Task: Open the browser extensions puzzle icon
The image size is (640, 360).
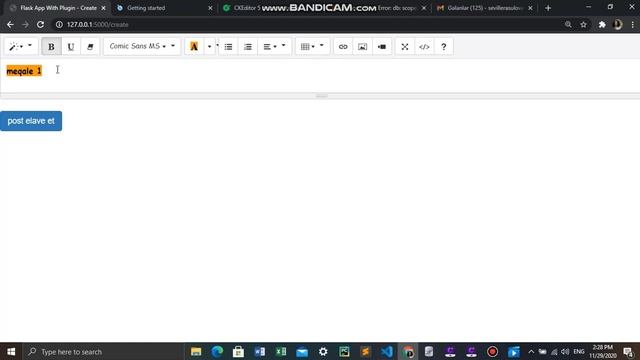Action: (x=602, y=24)
